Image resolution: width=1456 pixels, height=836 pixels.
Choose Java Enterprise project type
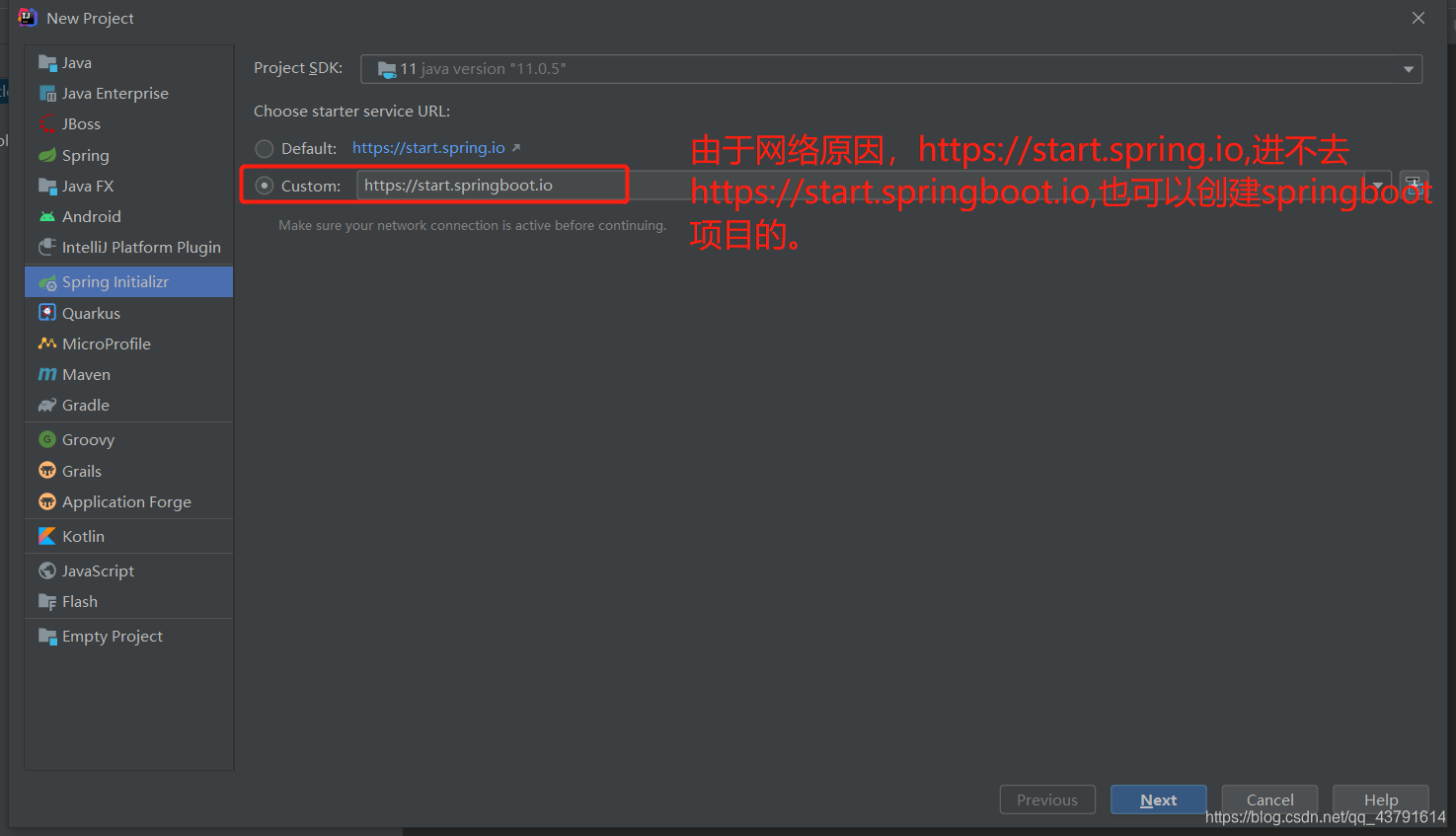(x=128, y=94)
